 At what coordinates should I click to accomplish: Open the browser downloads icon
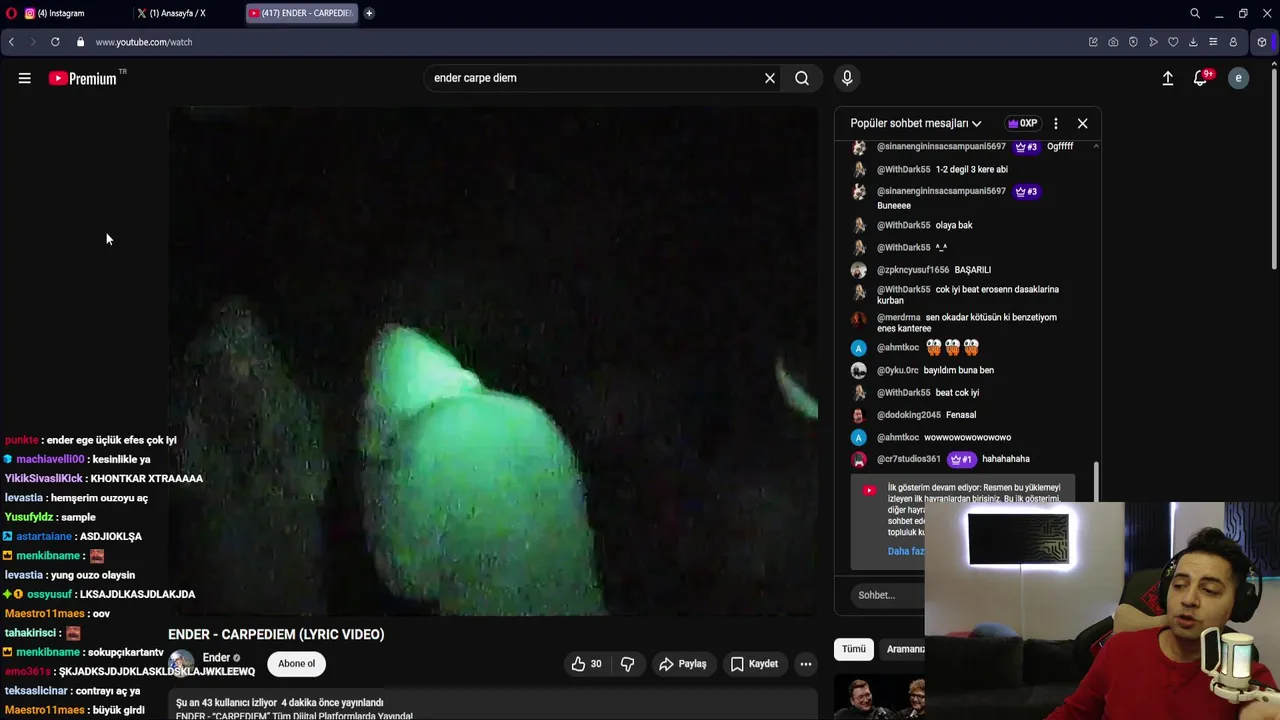tap(1193, 42)
